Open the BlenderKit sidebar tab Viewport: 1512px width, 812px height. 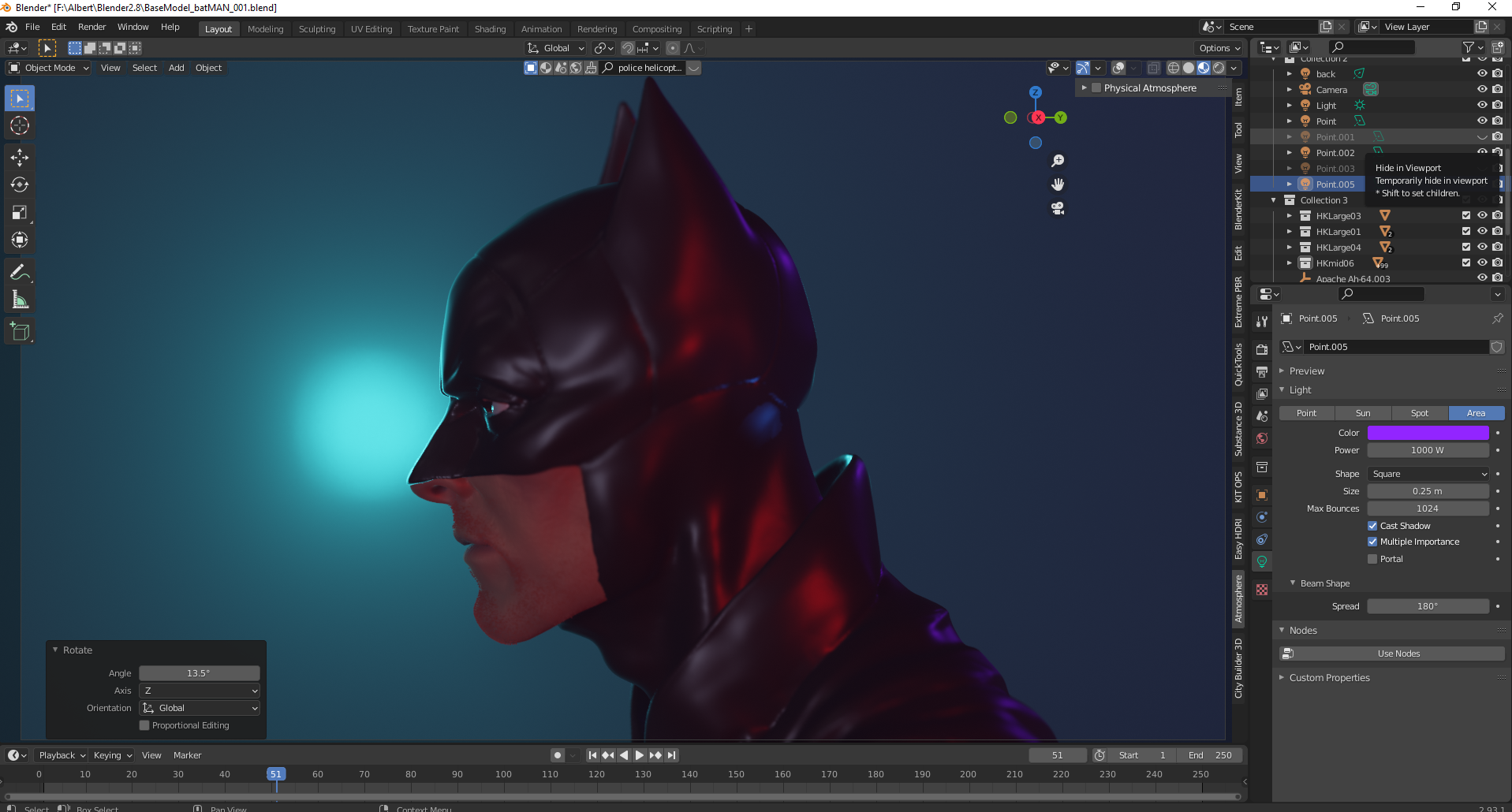tap(1238, 210)
